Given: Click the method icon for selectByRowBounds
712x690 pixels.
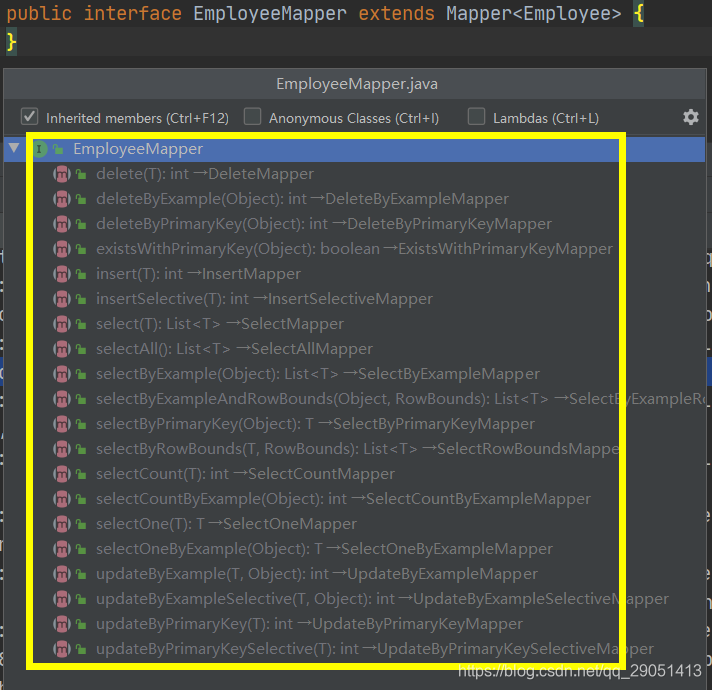Looking at the screenshot, I should coord(62,448).
